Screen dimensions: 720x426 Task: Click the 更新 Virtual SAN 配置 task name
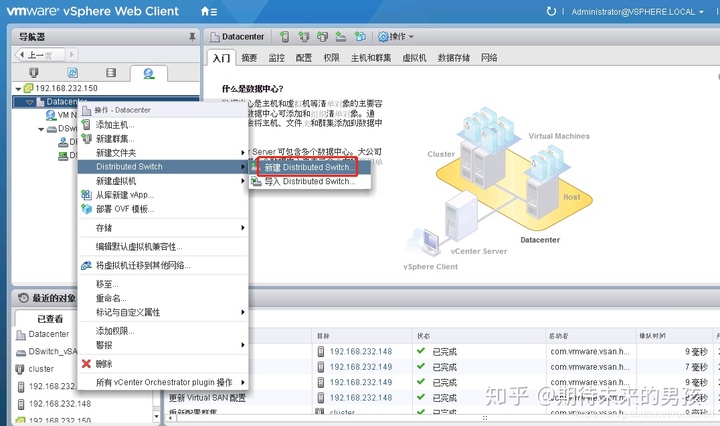pos(207,398)
